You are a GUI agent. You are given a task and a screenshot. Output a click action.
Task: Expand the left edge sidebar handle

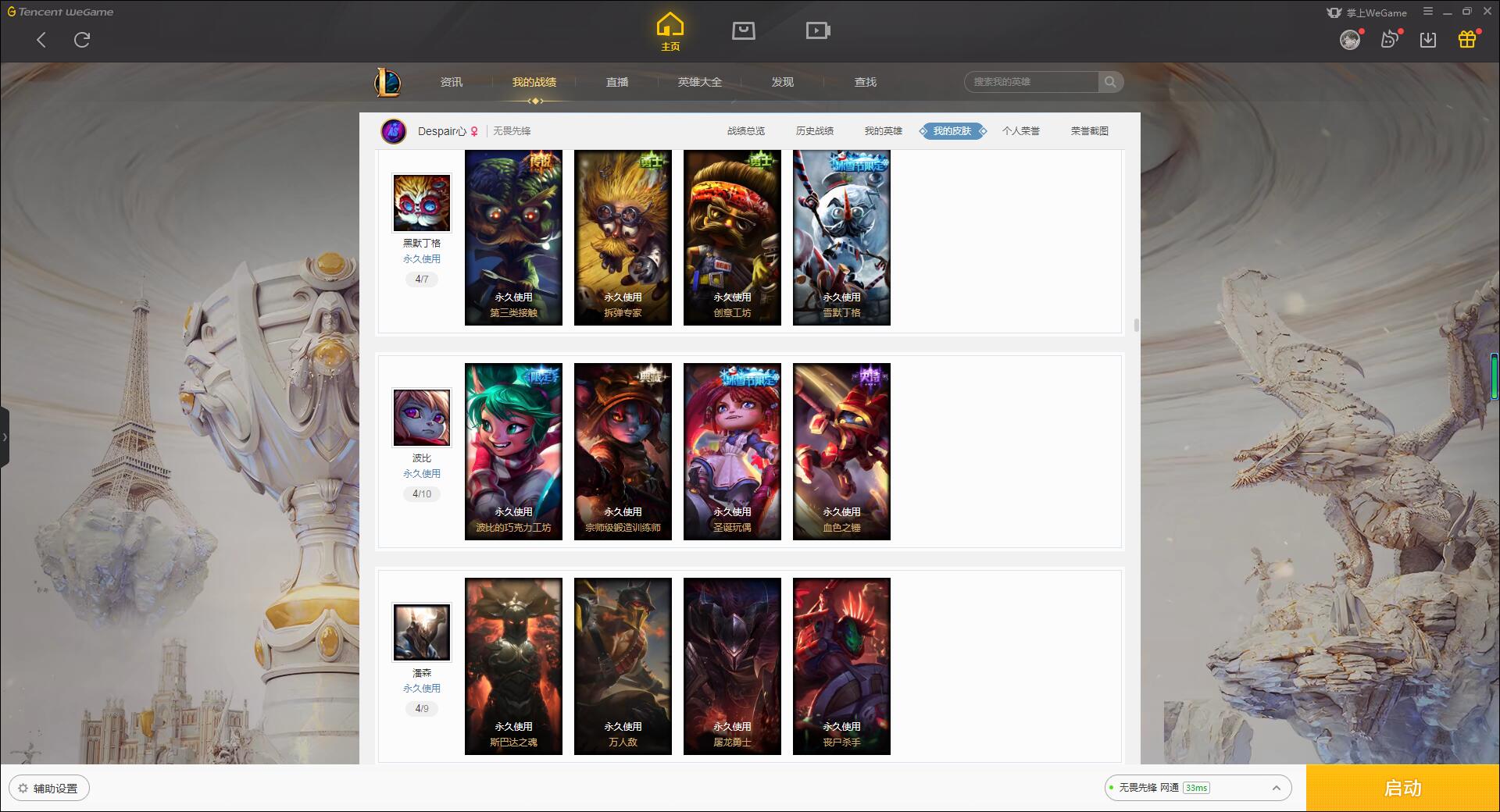pos(5,437)
